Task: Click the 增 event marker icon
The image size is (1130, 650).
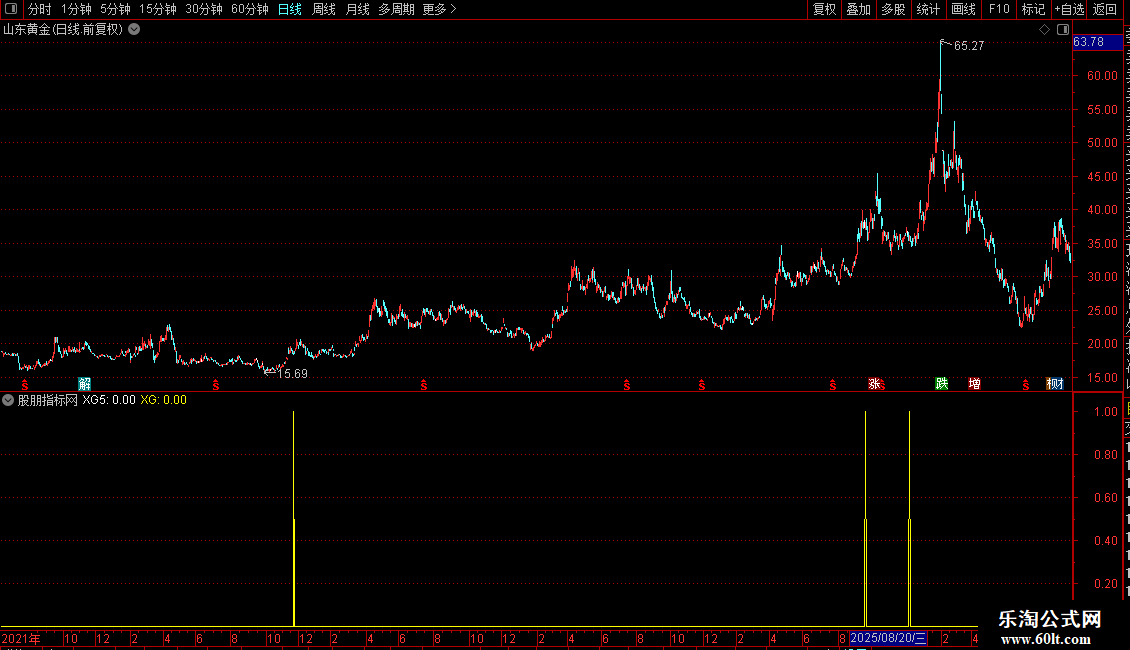Action: coord(974,383)
